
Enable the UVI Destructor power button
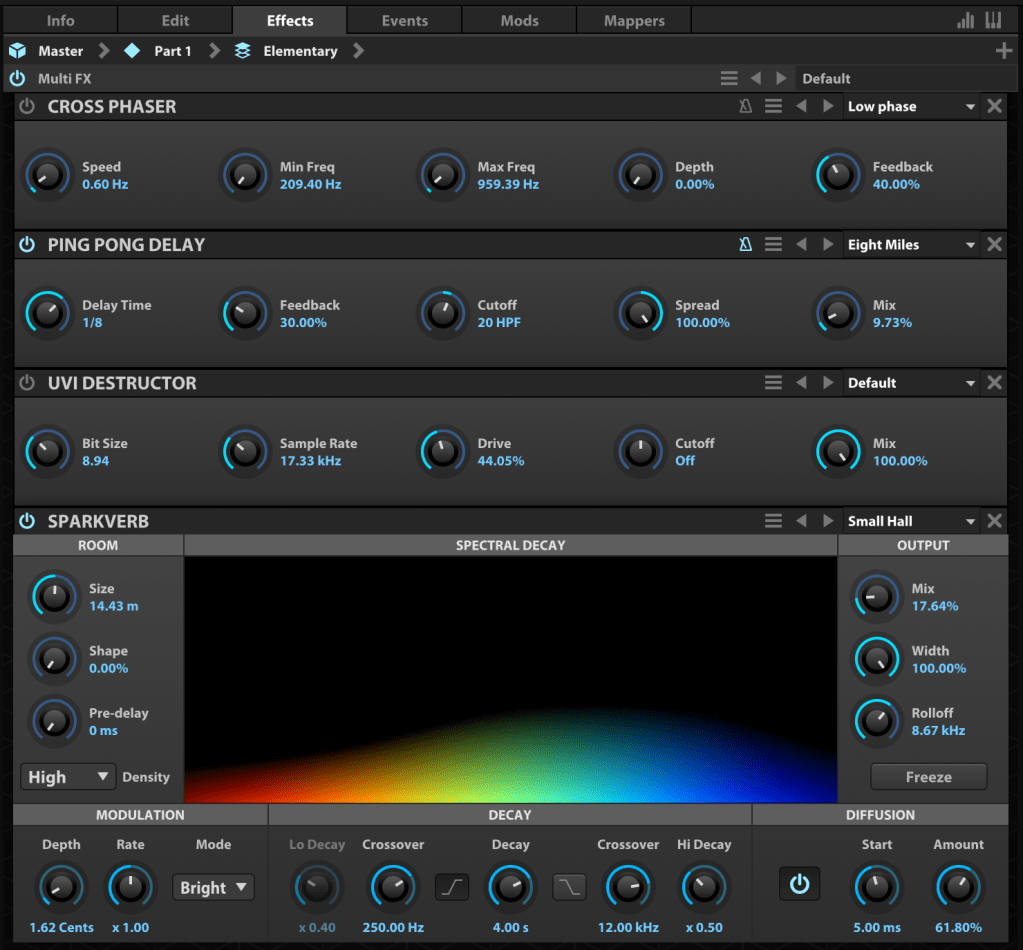point(27,383)
